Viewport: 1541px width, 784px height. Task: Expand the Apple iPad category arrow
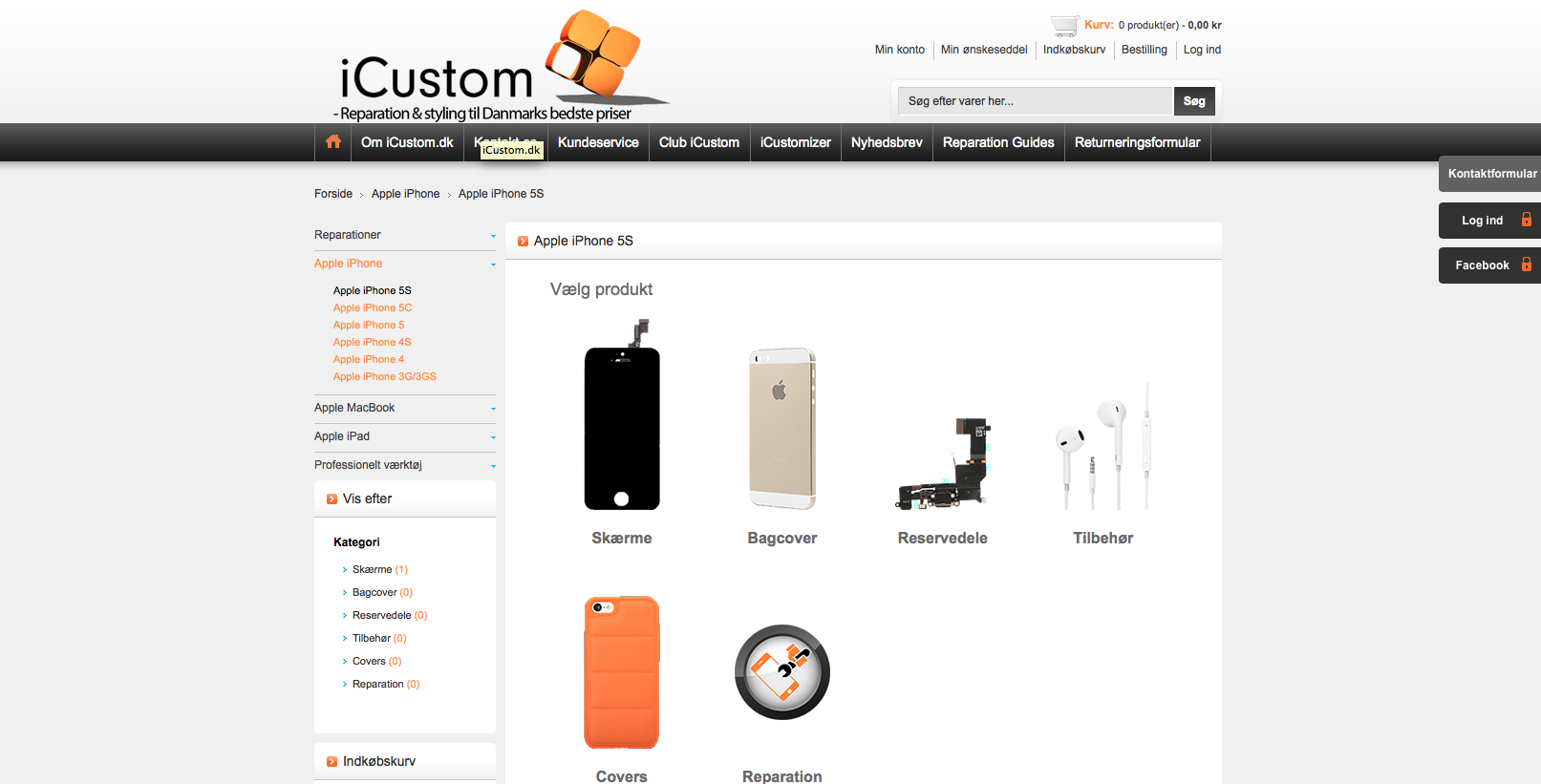[493, 437]
